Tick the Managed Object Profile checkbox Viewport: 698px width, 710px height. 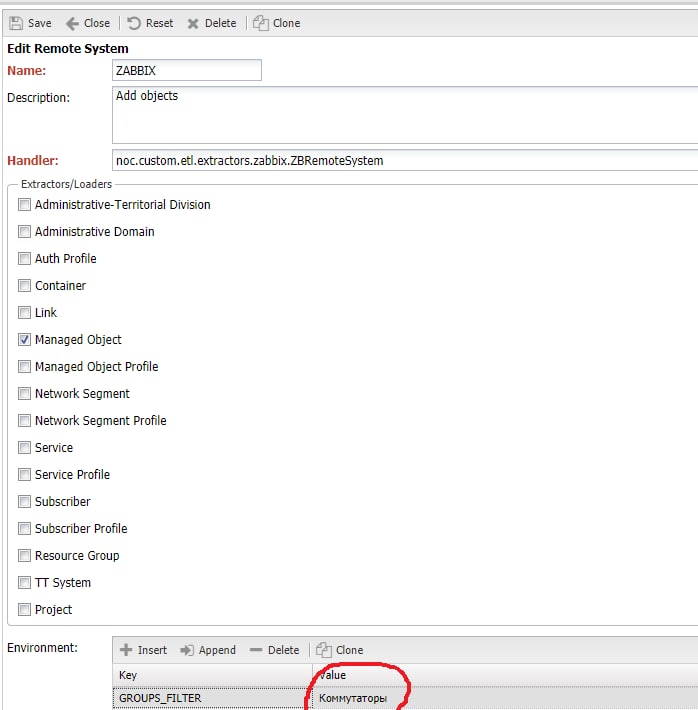point(24,366)
